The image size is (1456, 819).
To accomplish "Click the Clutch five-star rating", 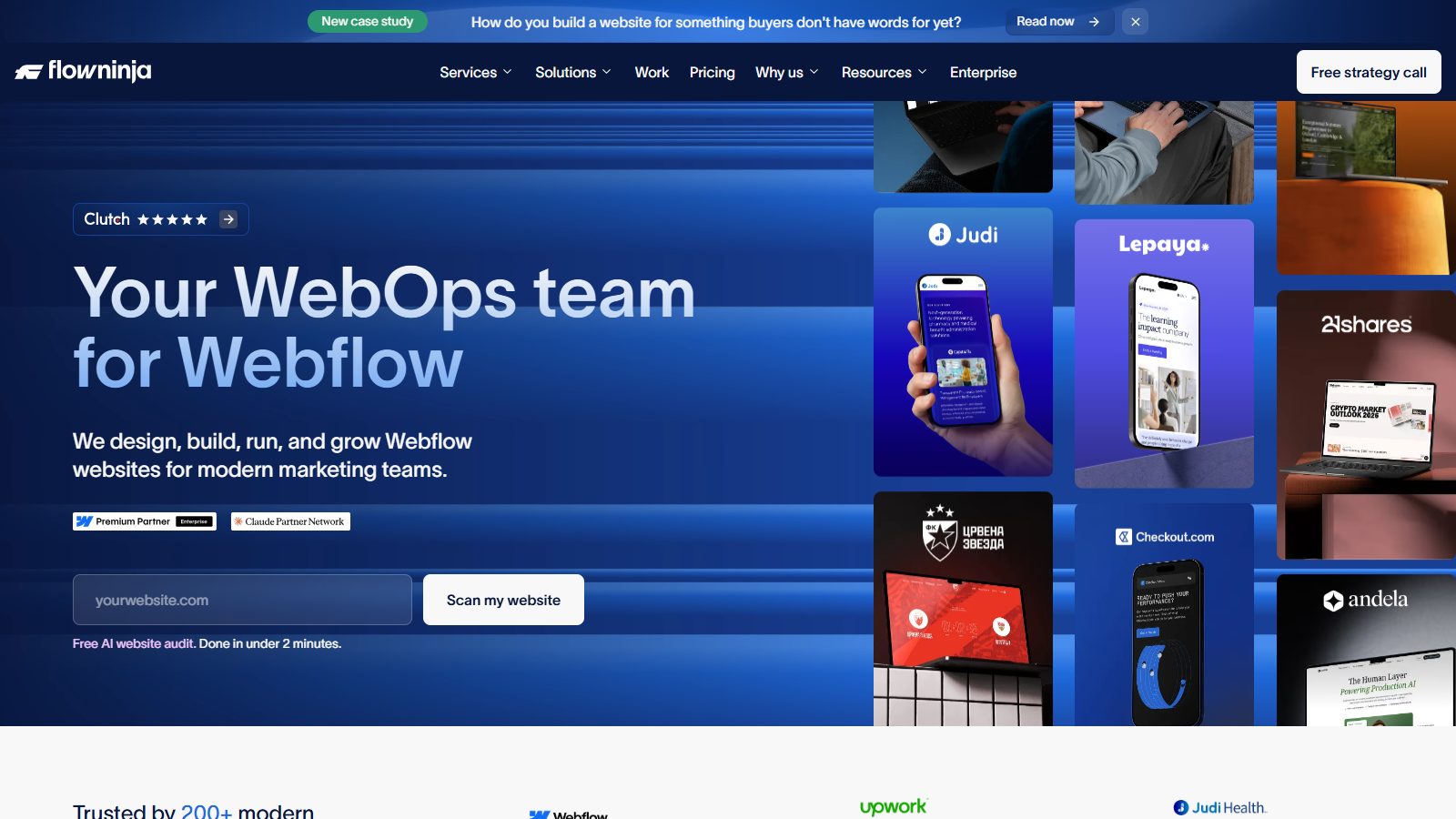I will click(172, 219).
